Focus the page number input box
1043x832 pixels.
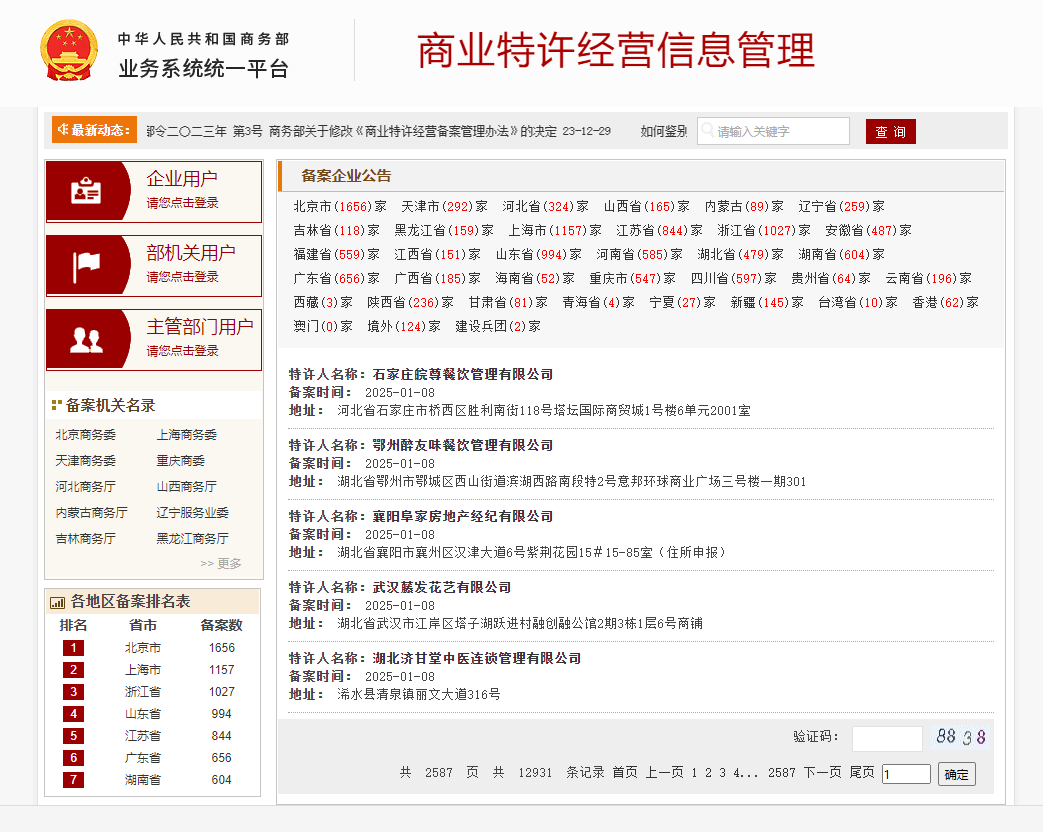pyautogui.click(x=906, y=773)
